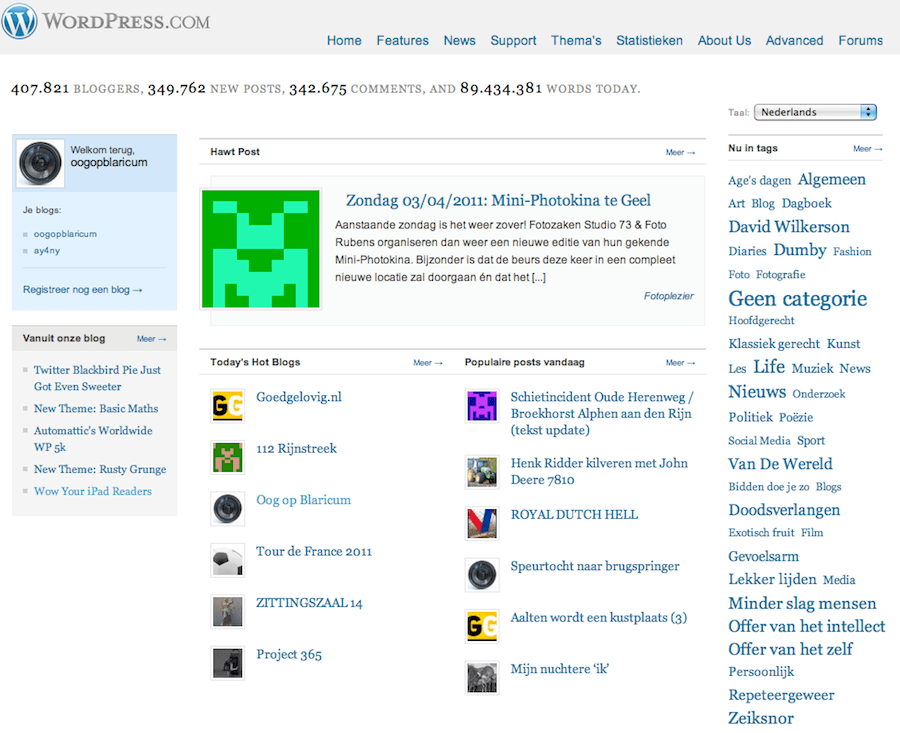This screenshot has height=733, width=900.
Task: Click the oogopblaricum camera lens avatar
Action: click(x=41, y=163)
